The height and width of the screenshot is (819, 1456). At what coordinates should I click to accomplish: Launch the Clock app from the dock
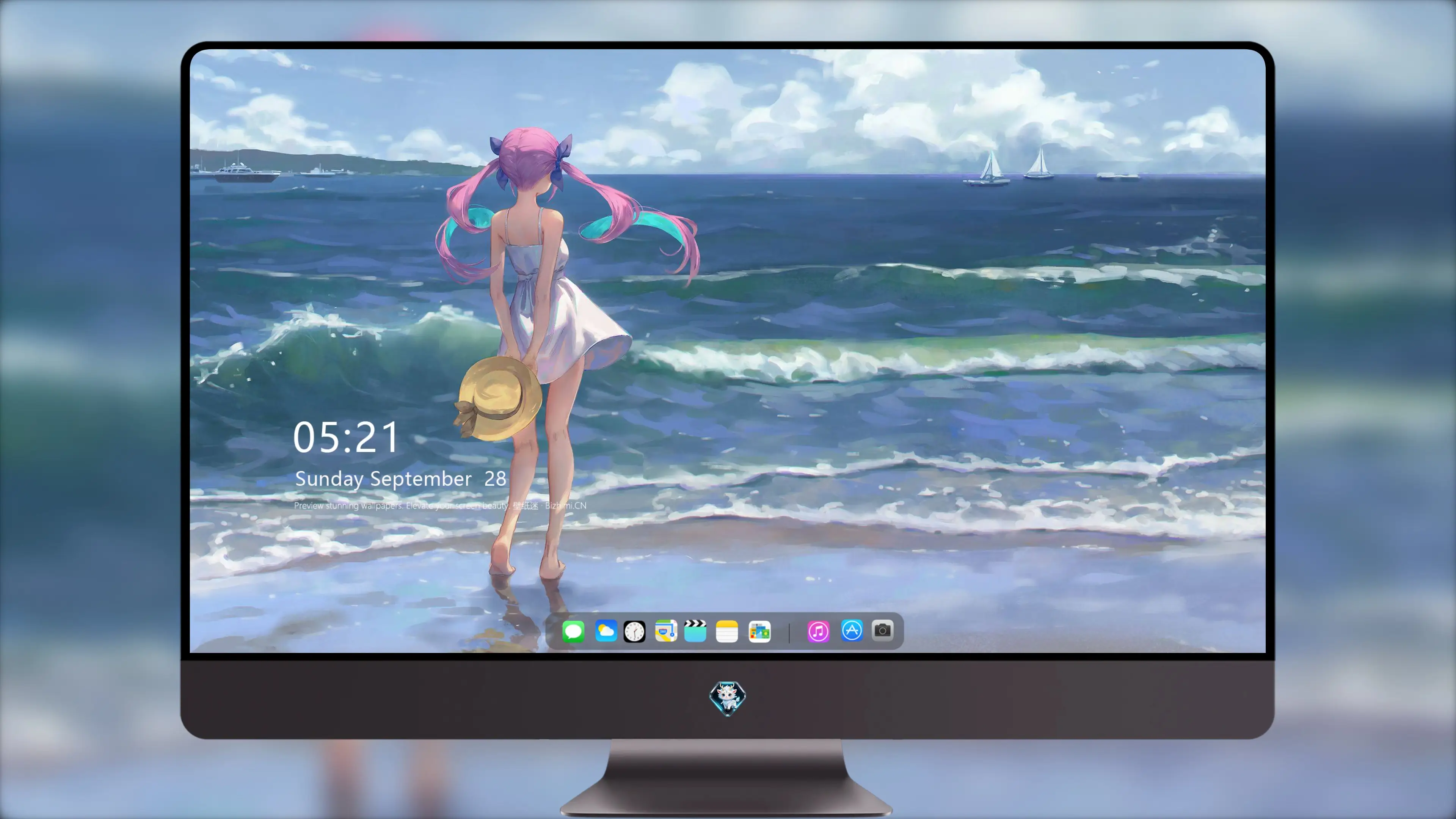coord(634,631)
